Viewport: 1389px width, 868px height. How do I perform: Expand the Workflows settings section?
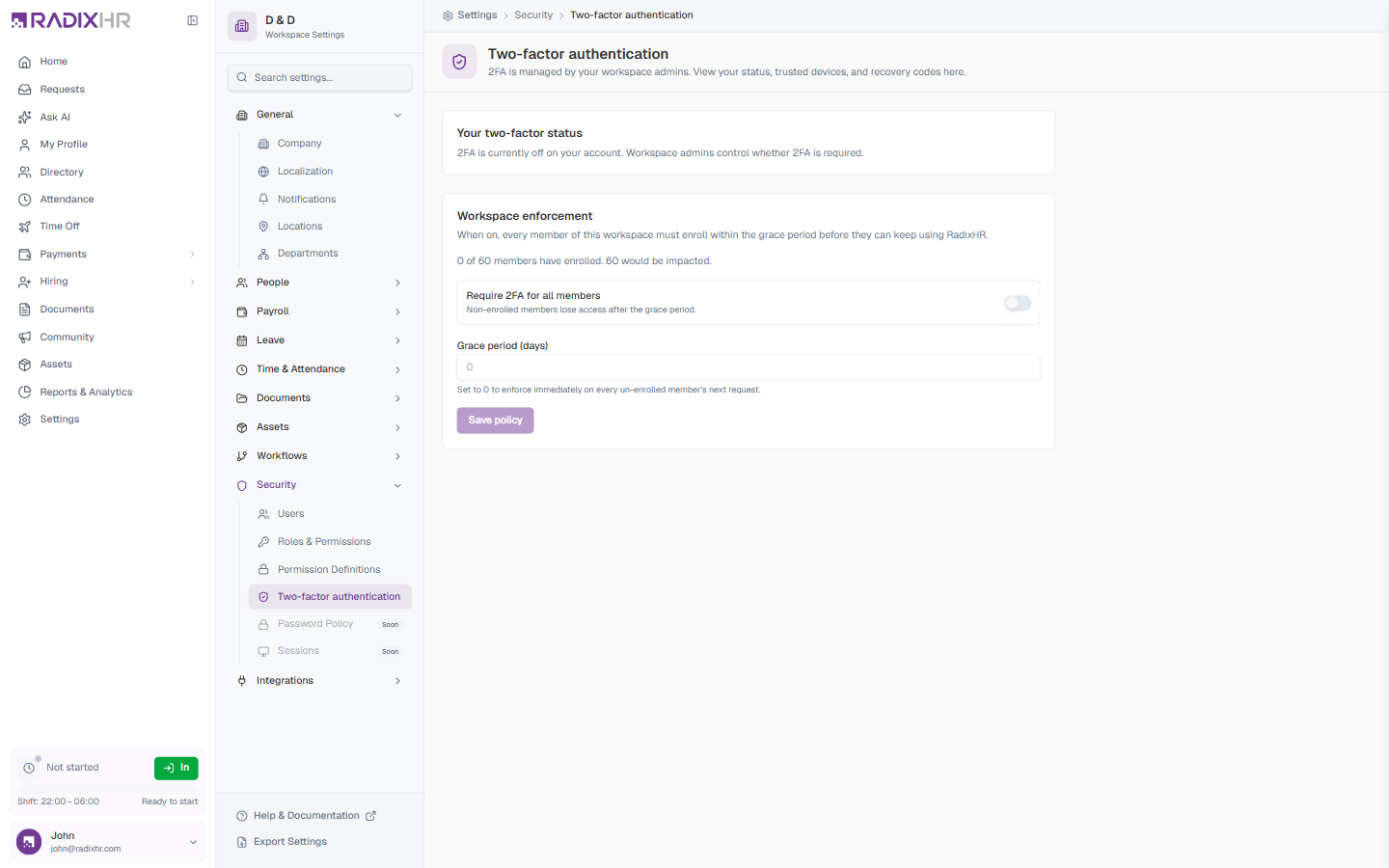397,456
